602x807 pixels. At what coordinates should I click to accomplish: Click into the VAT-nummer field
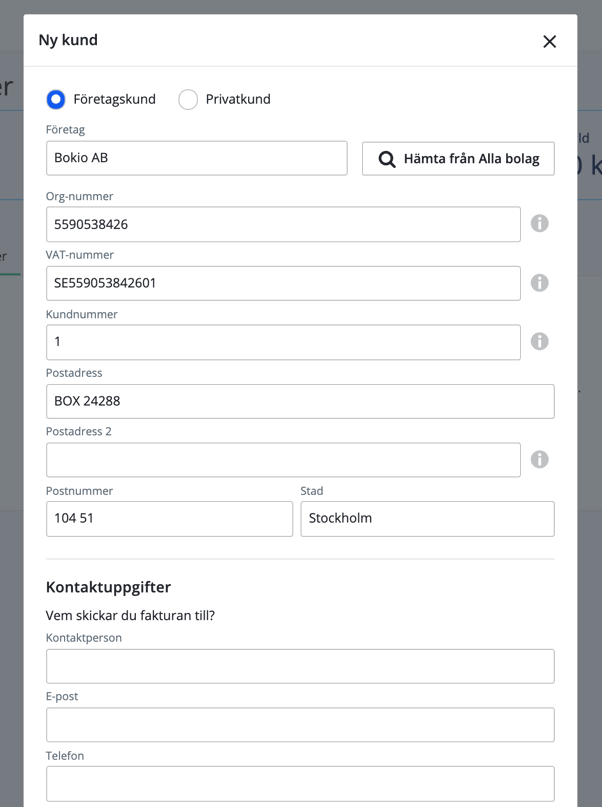pyautogui.click(x=283, y=283)
